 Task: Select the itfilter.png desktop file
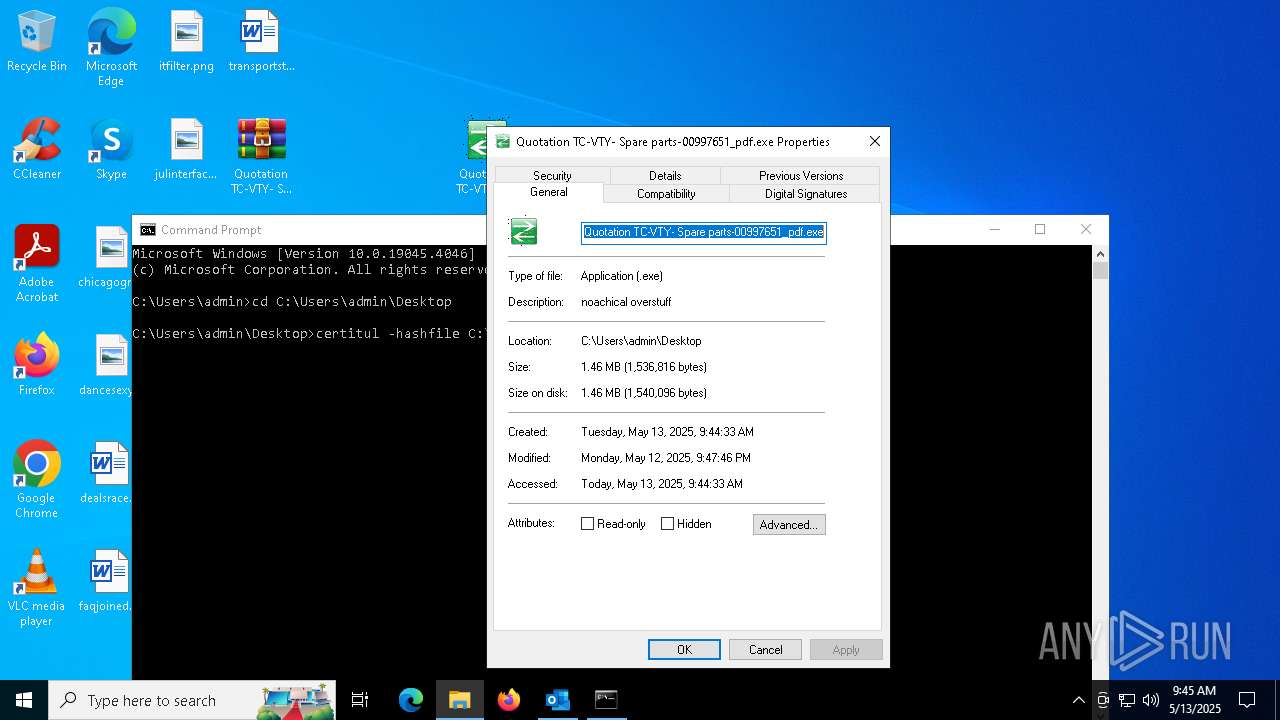click(186, 42)
